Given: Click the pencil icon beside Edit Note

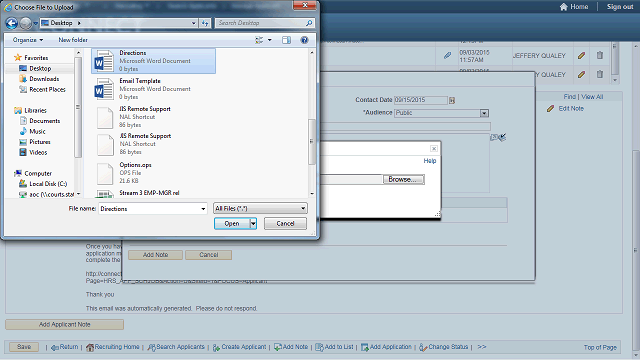Looking at the screenshot, I should (551, 109).
